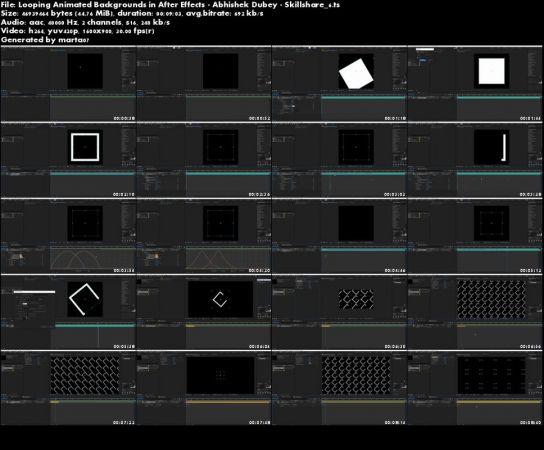Select the thumbnail stamped 00:03:02

click(339, 160)
